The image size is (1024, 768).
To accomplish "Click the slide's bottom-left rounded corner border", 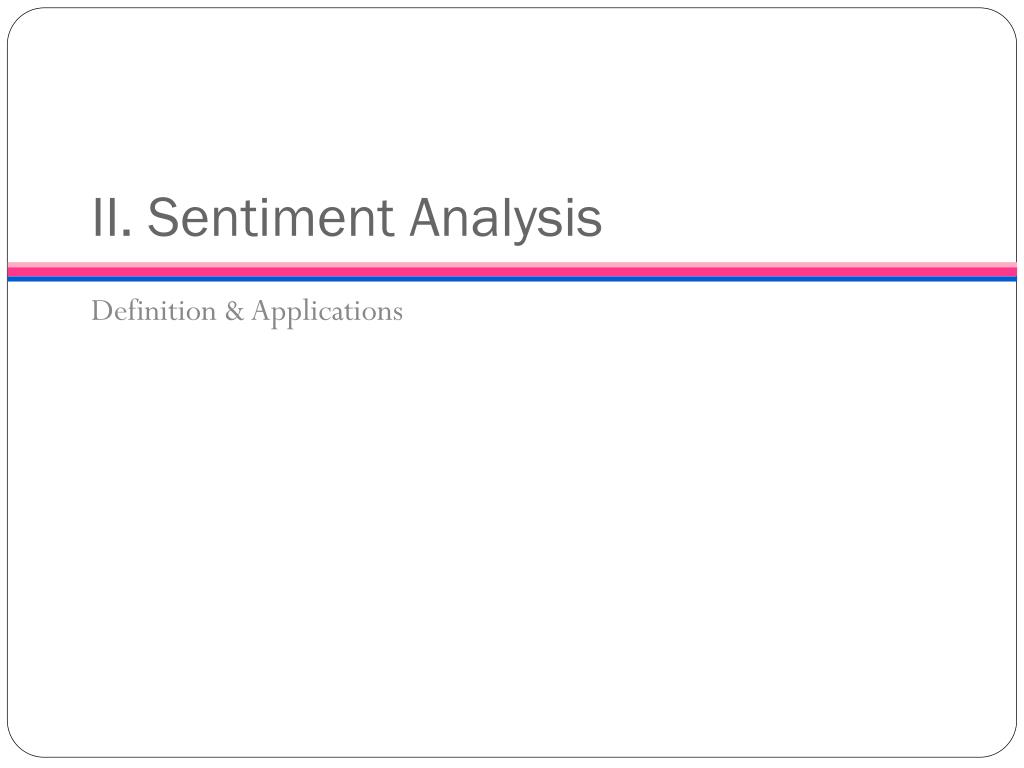I will pos(20,746).
